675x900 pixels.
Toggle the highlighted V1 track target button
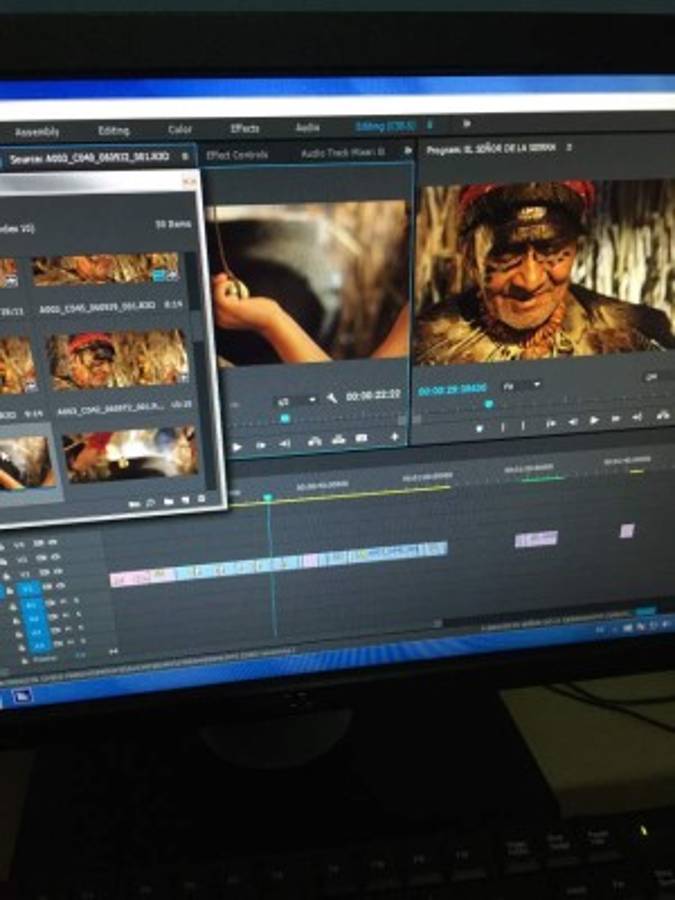coord(29,590)
